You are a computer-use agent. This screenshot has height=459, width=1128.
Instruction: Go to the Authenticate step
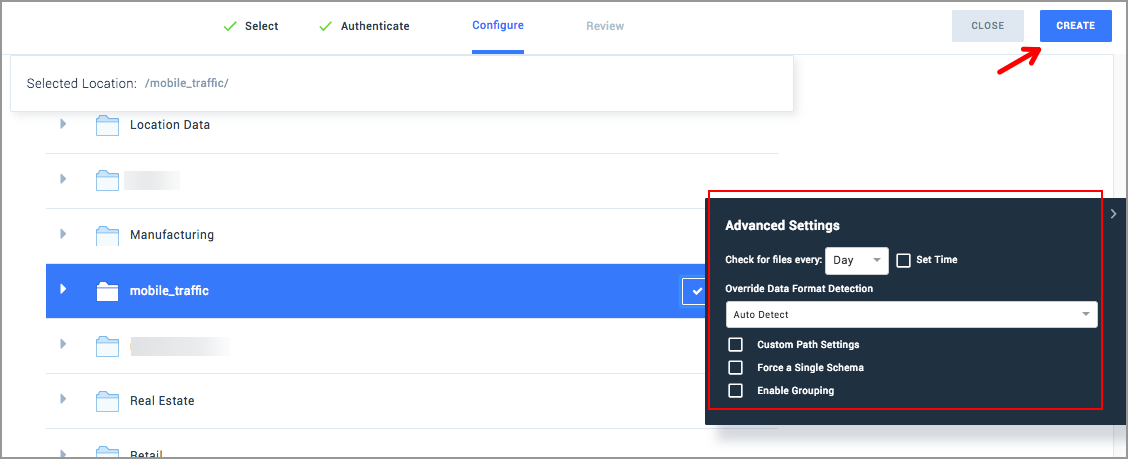375,26
